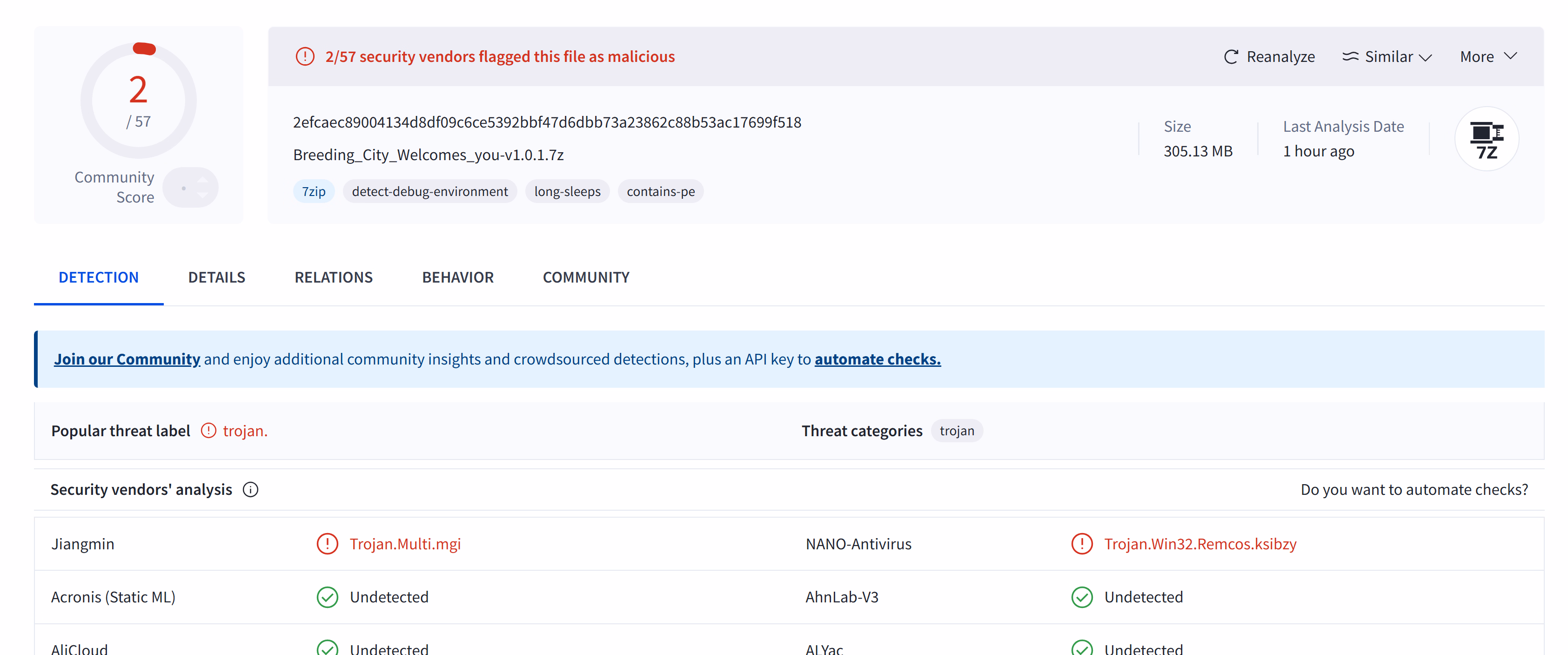Click the Reanalyze refresh icon

click(1231, 57)
